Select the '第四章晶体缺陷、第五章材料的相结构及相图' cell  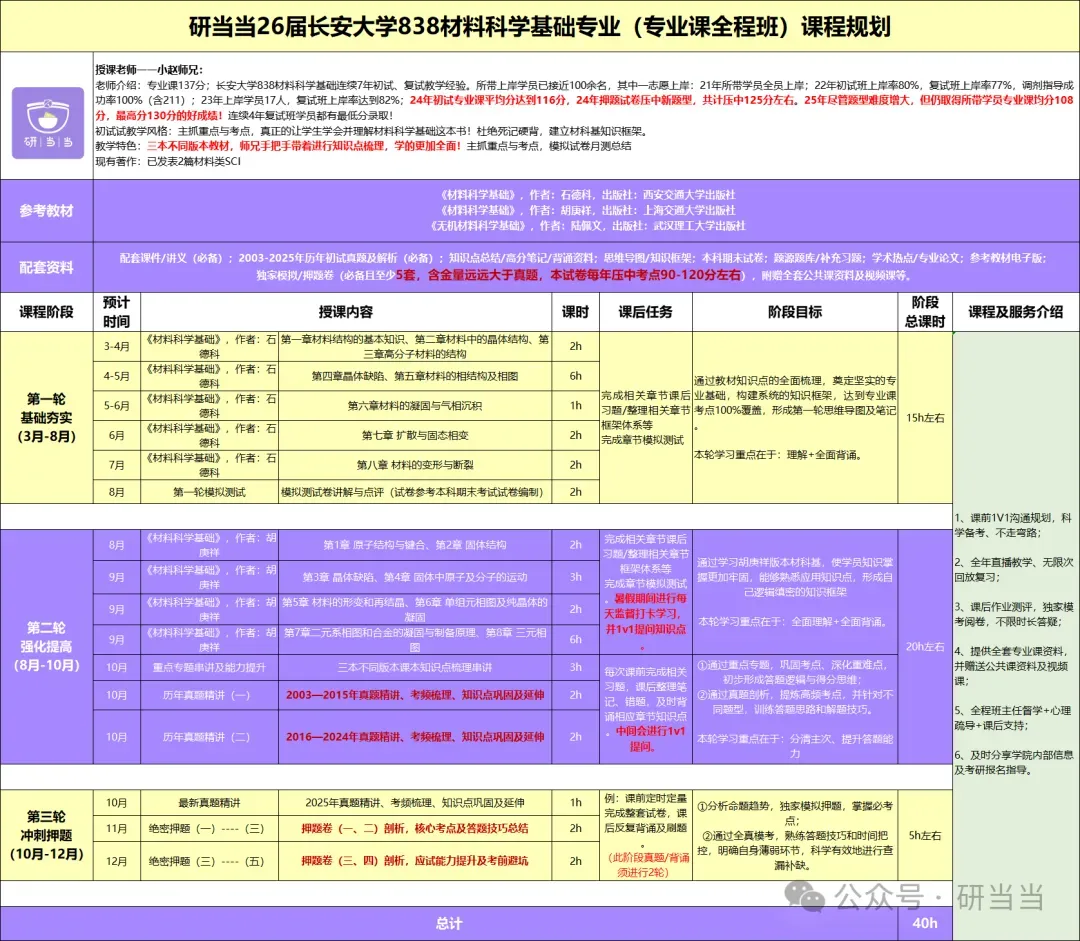tap(415, 376)
